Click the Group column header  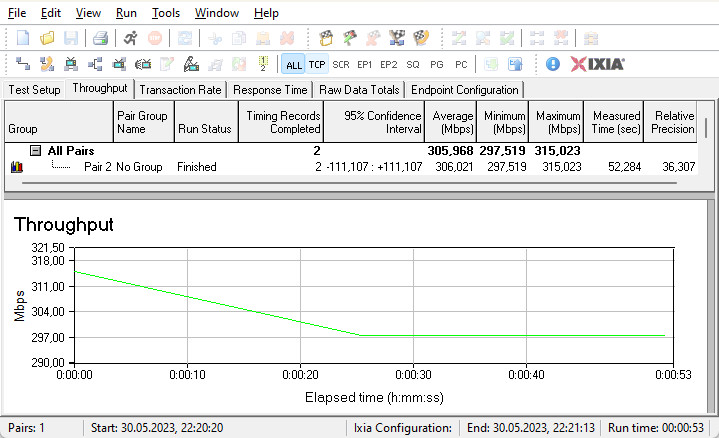(59, 122)
